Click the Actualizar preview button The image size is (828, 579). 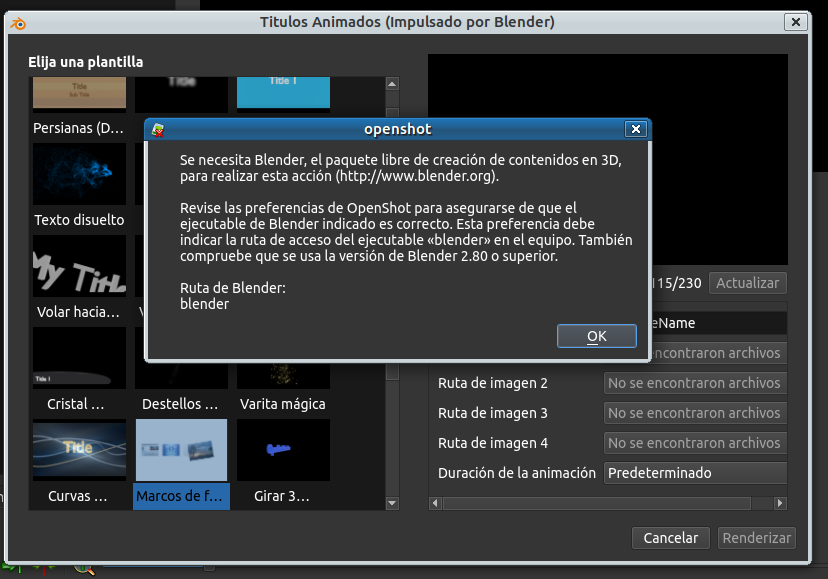coord(748,283)
